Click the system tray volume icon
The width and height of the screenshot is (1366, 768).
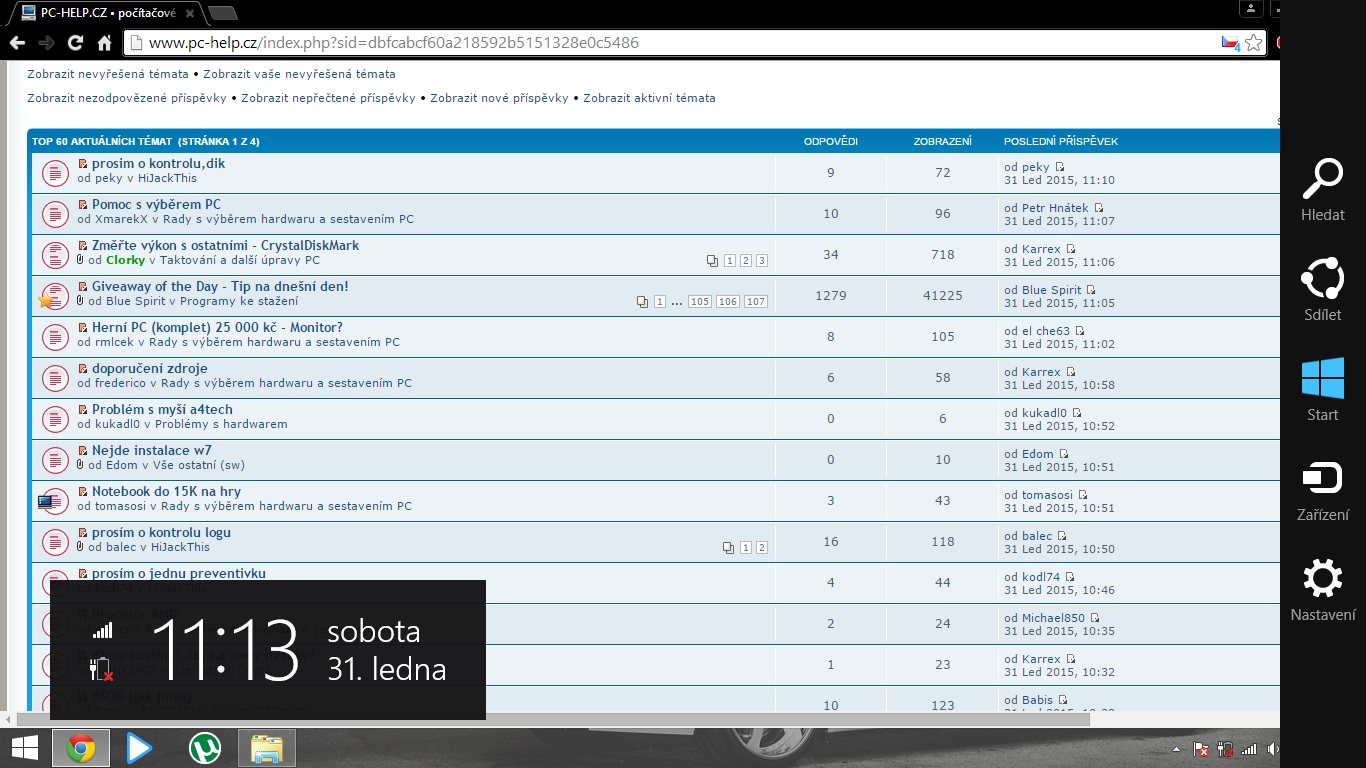pyautogui.click(x=1272, y=749)
